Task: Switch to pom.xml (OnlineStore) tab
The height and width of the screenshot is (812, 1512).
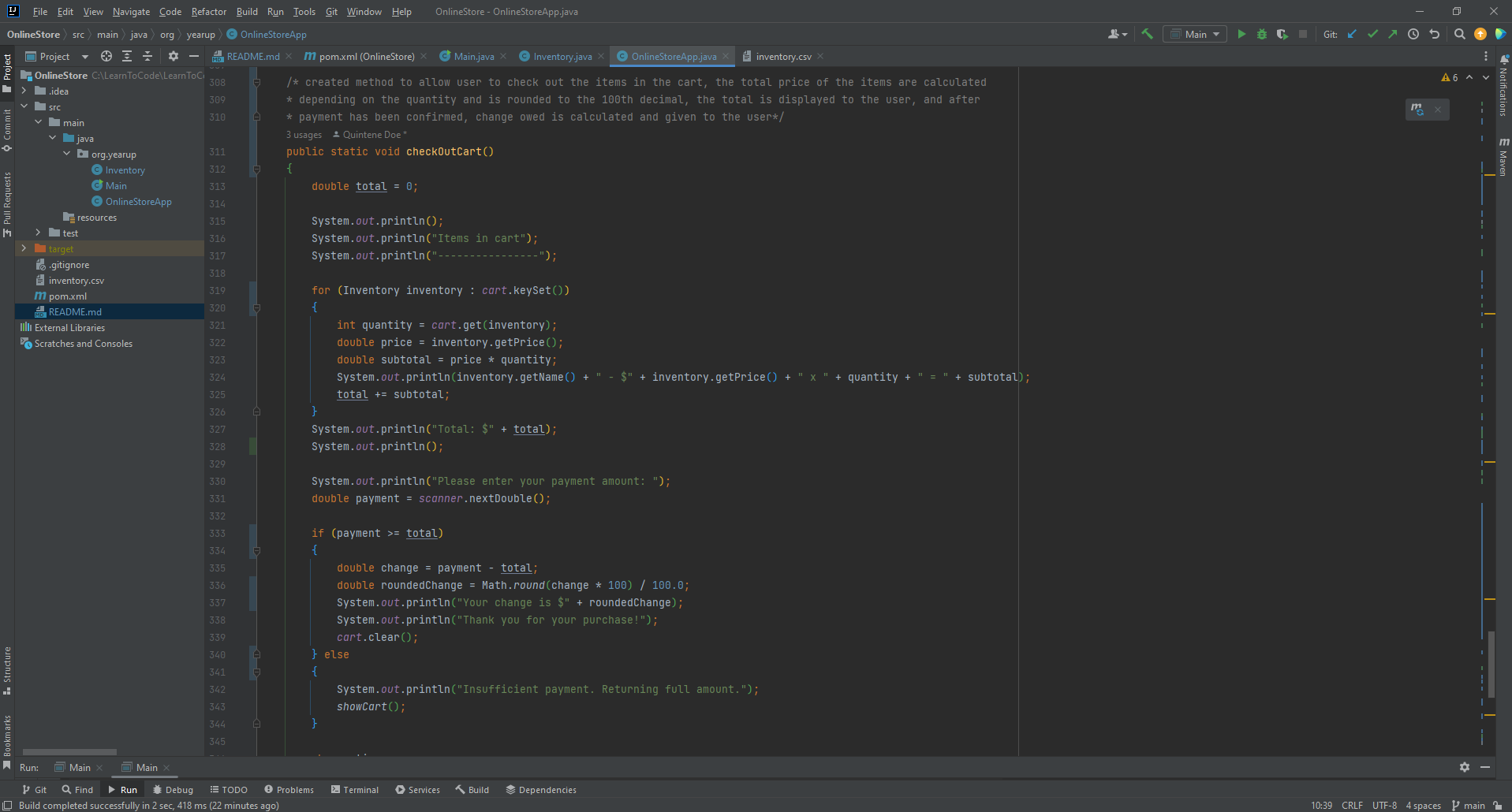Action: [366, 56]
